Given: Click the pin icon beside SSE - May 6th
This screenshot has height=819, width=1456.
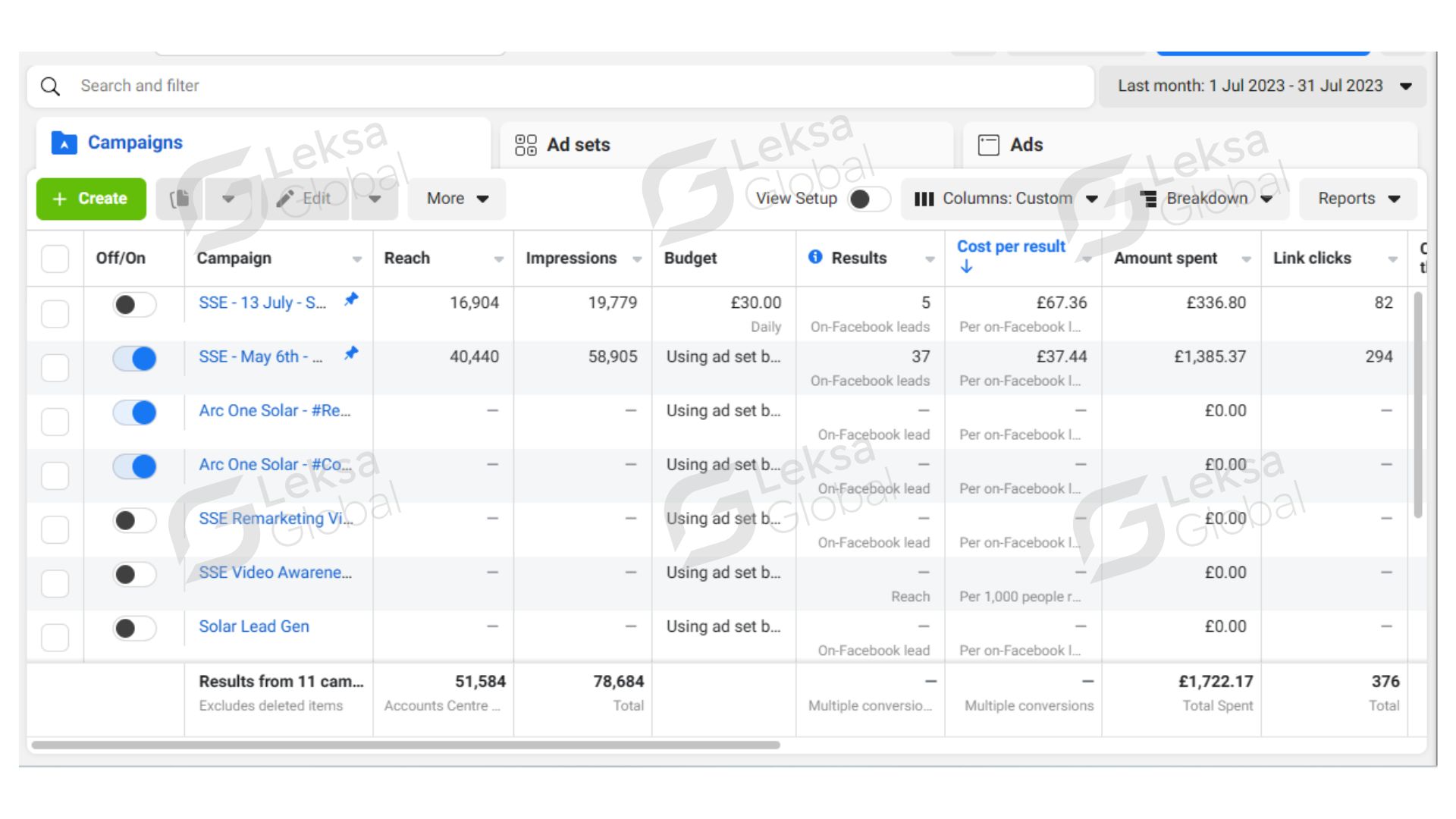Looking at the screenshot, I should pyautogui.click(x=350, y=353).
